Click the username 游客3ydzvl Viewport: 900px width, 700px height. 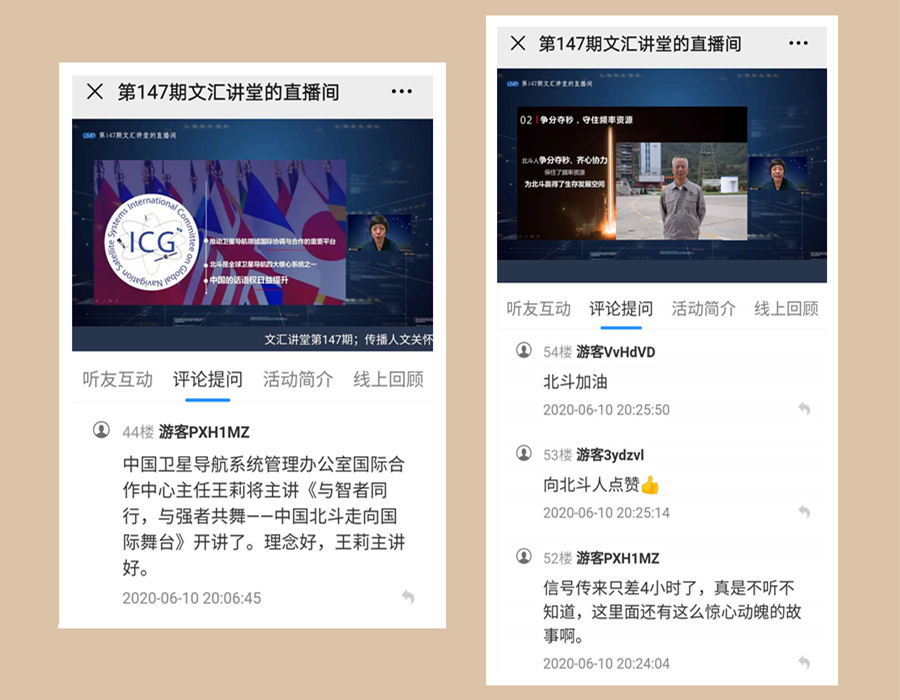pyautogui.click(x=610, y=455)
